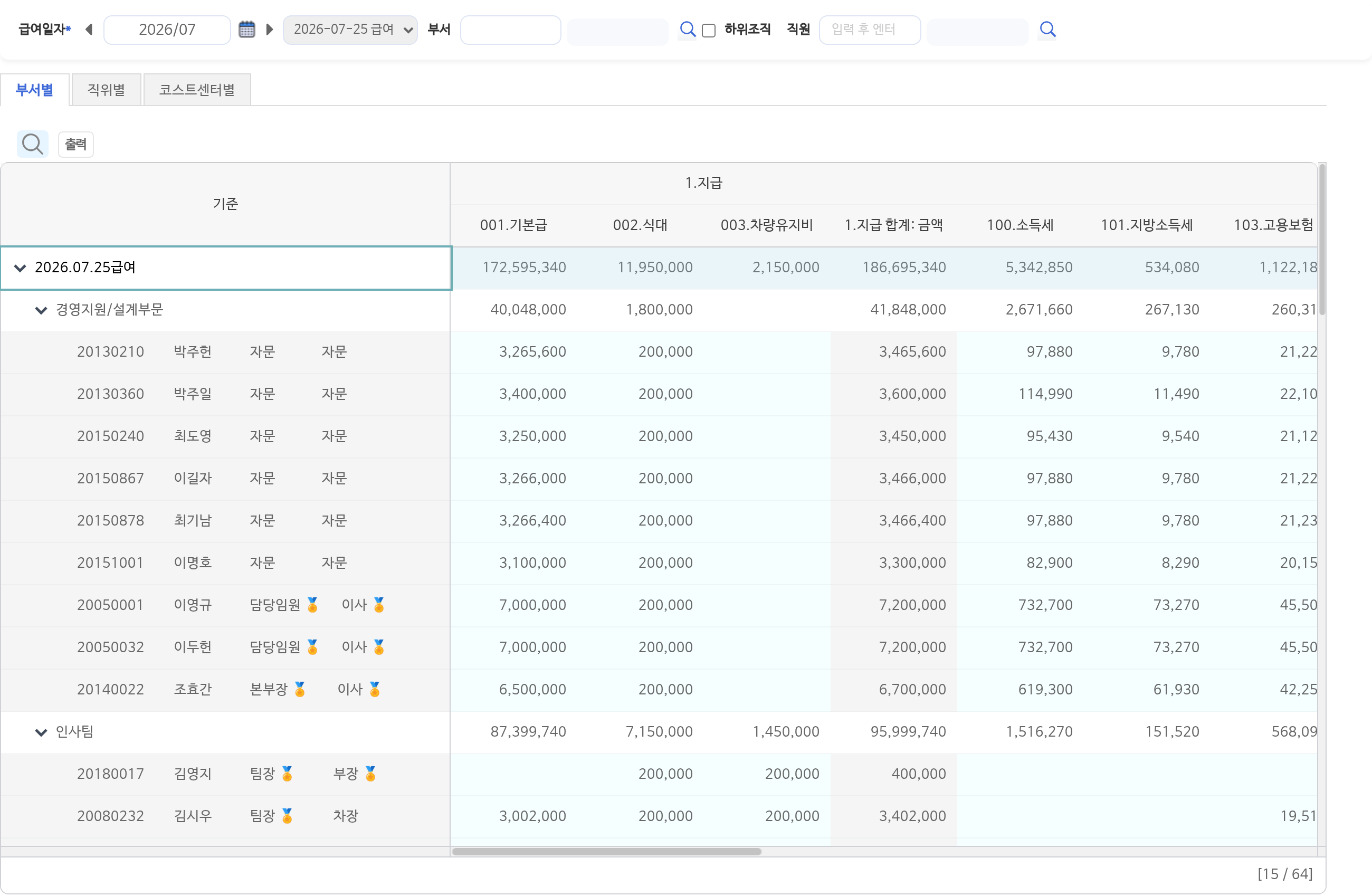Viewport: 1372px width, 896px height.
Task: Click the grid search magnifier button
Action: (32, 144)
